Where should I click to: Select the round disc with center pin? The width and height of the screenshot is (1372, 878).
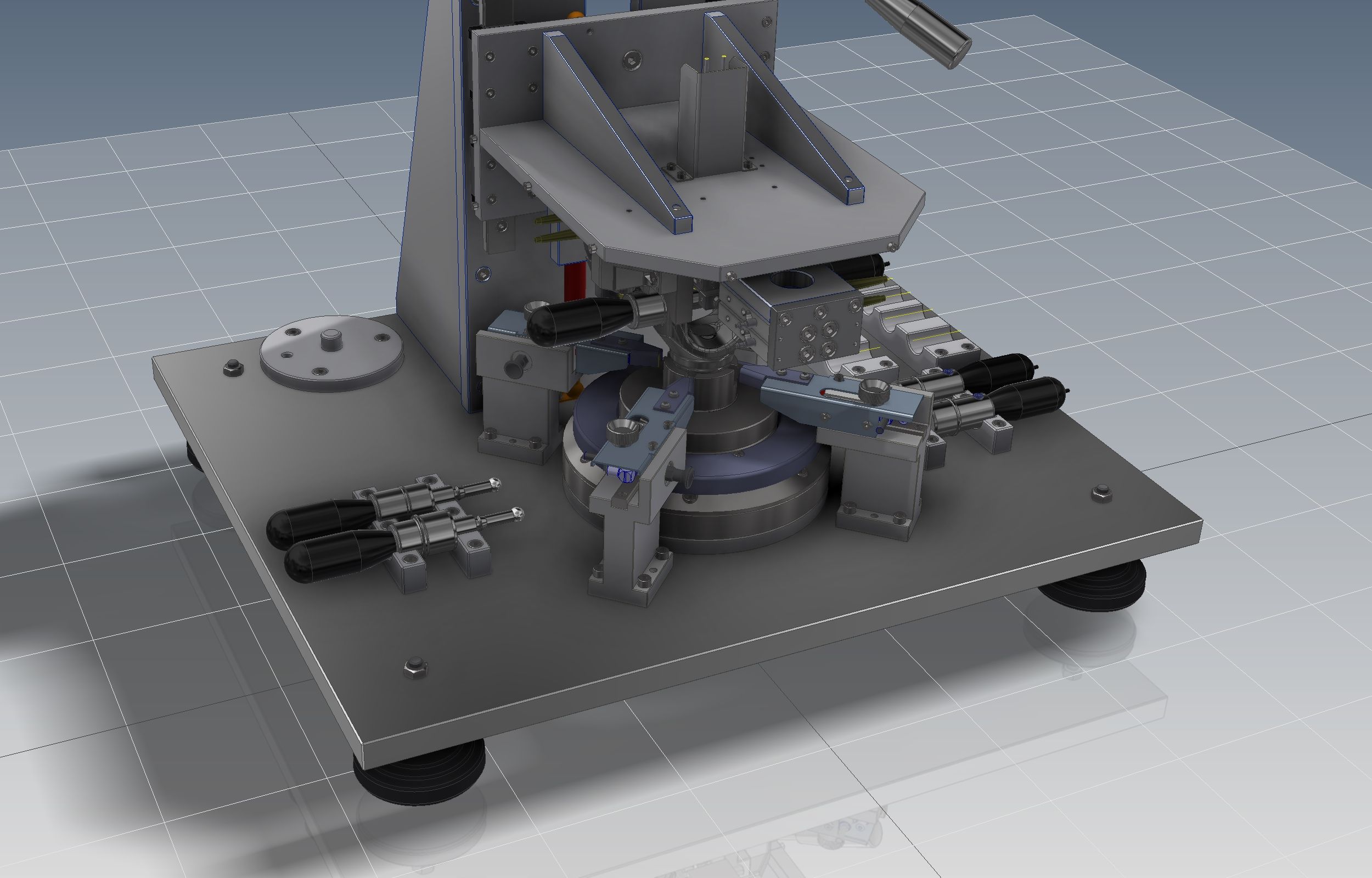click(331, 353)
